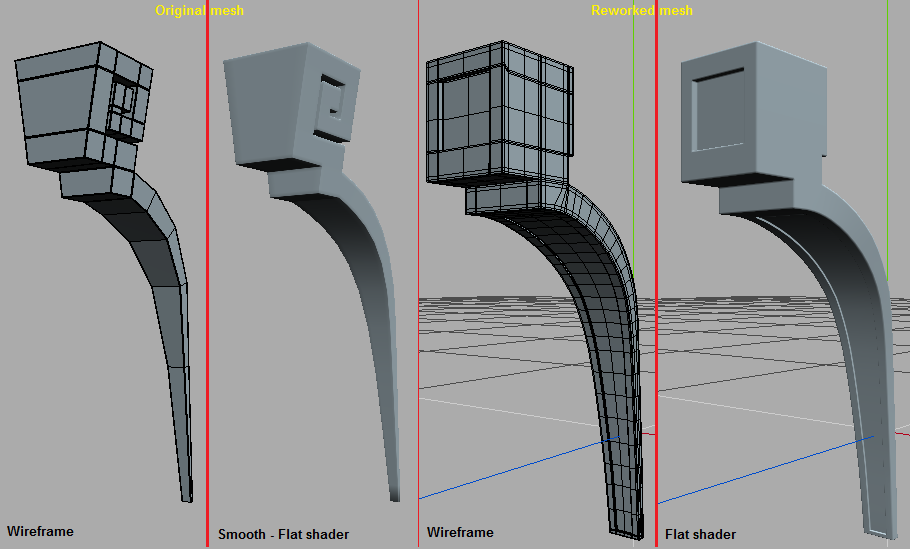Select the original wireframe leg model
Image resolution: width=910 pixels, height=549 pixels.
point(104,272)
